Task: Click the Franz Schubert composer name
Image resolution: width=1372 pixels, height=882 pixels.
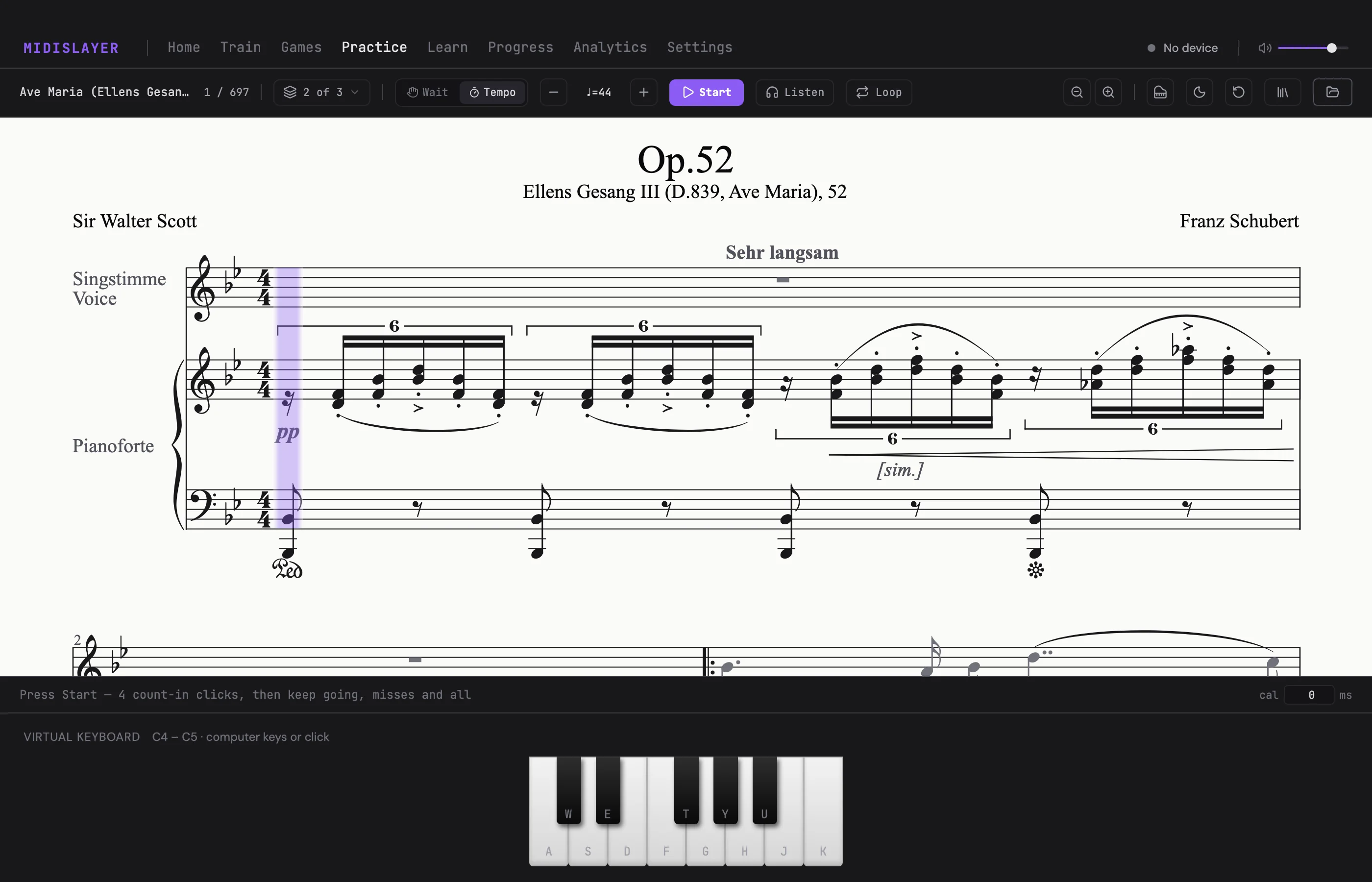Action: (x=1239, y=221)
